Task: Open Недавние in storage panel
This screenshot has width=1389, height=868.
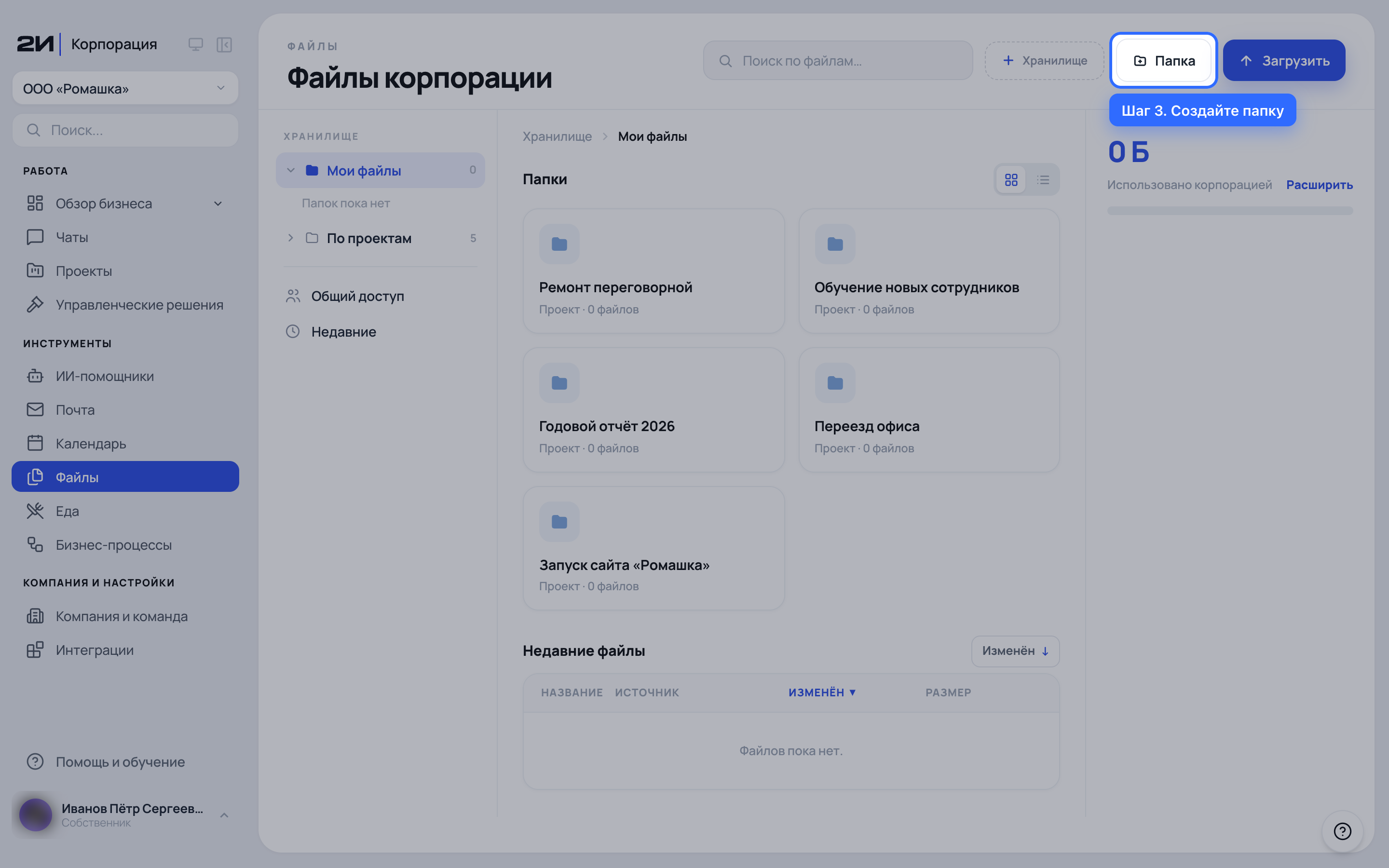Action: 381,332
